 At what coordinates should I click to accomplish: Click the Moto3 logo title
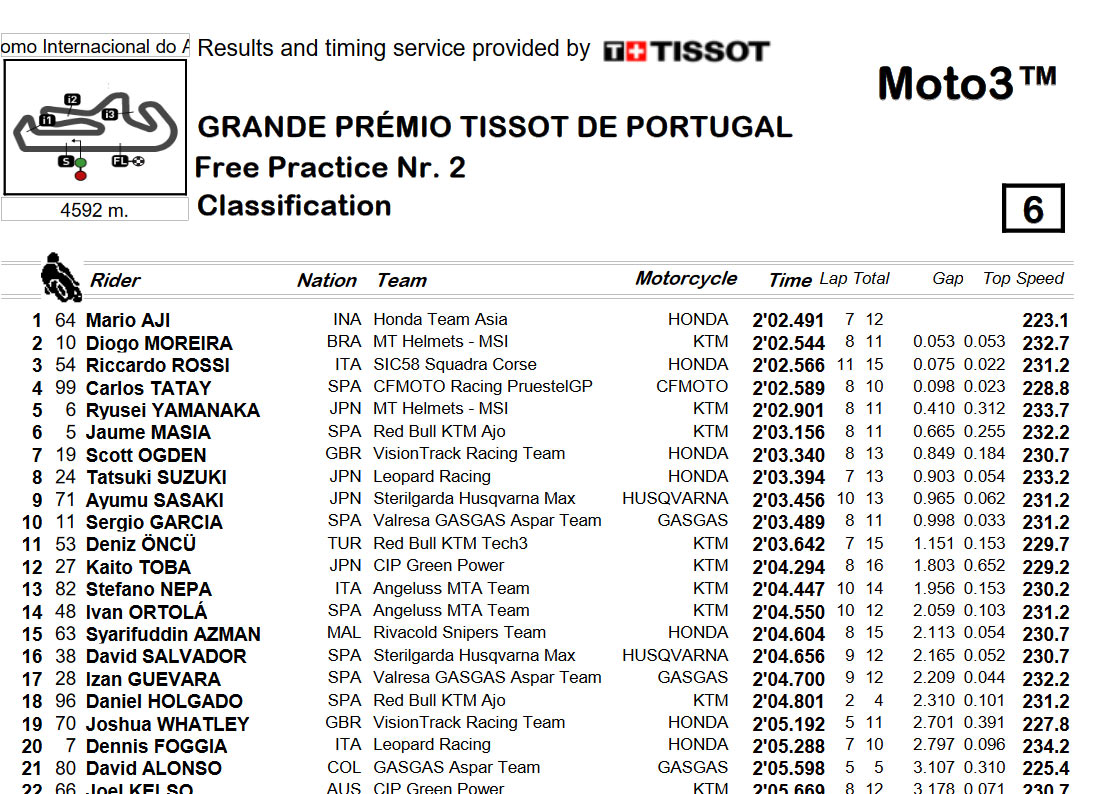(x=967, y=84)
